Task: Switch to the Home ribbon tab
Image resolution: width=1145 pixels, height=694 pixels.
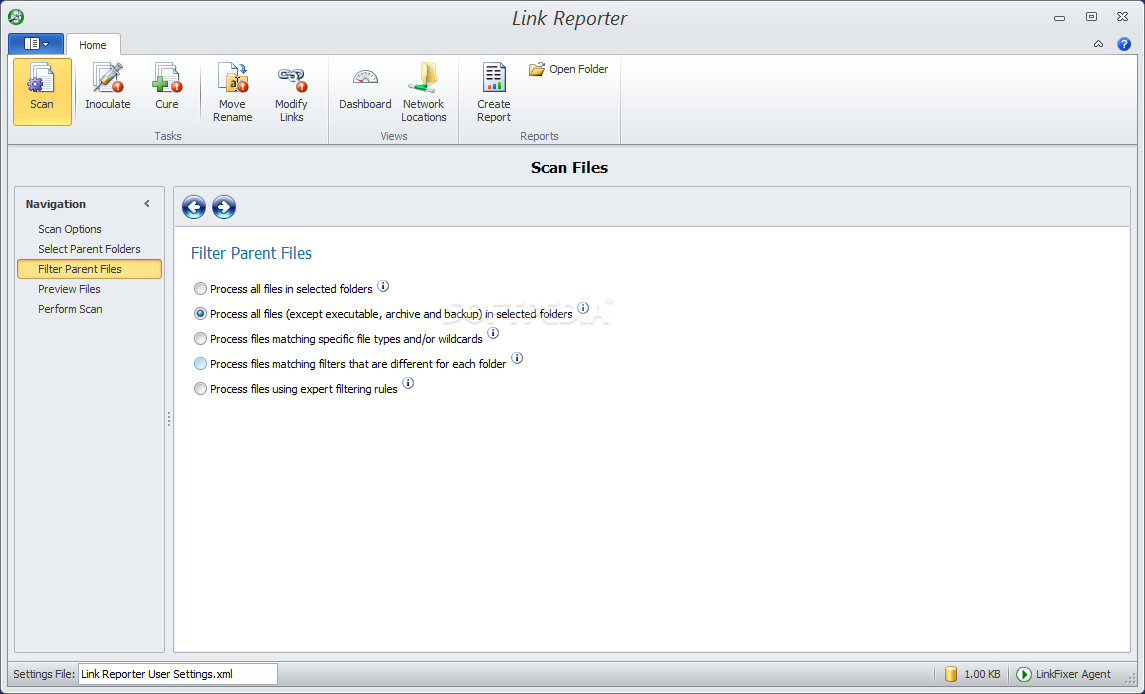Action: (x=93, y=45)
